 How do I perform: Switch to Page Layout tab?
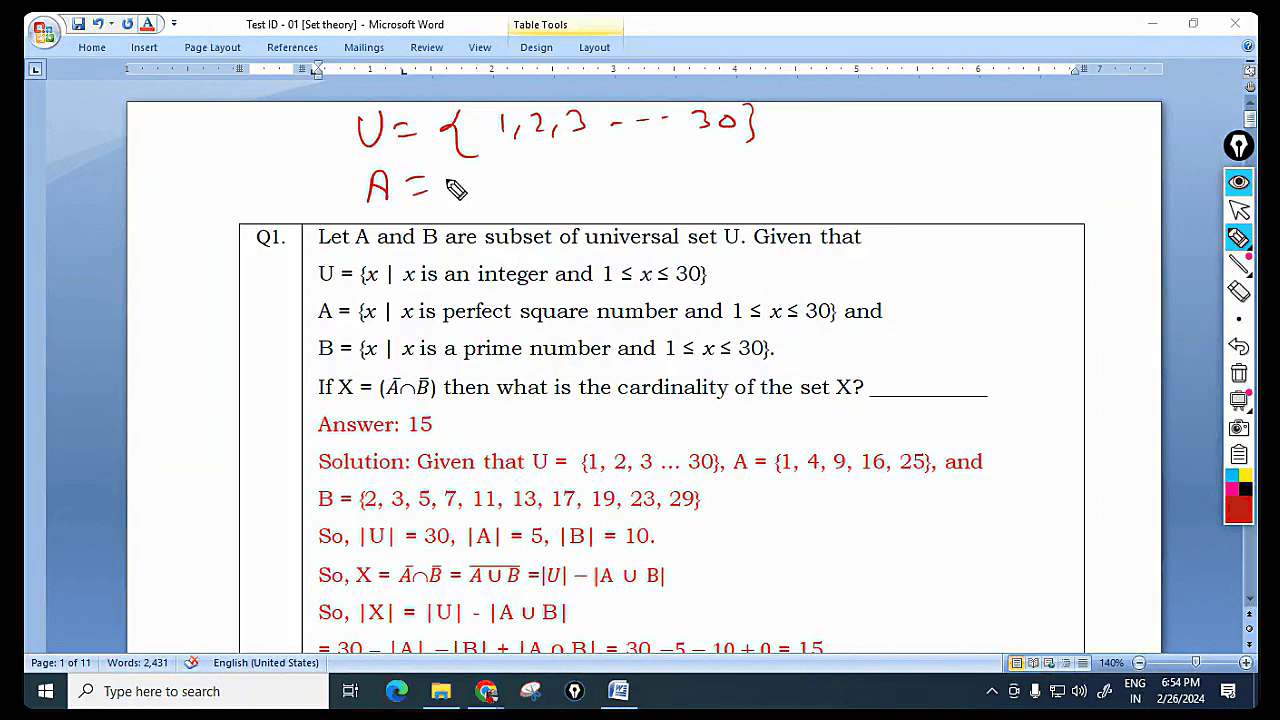click(212, 47)
